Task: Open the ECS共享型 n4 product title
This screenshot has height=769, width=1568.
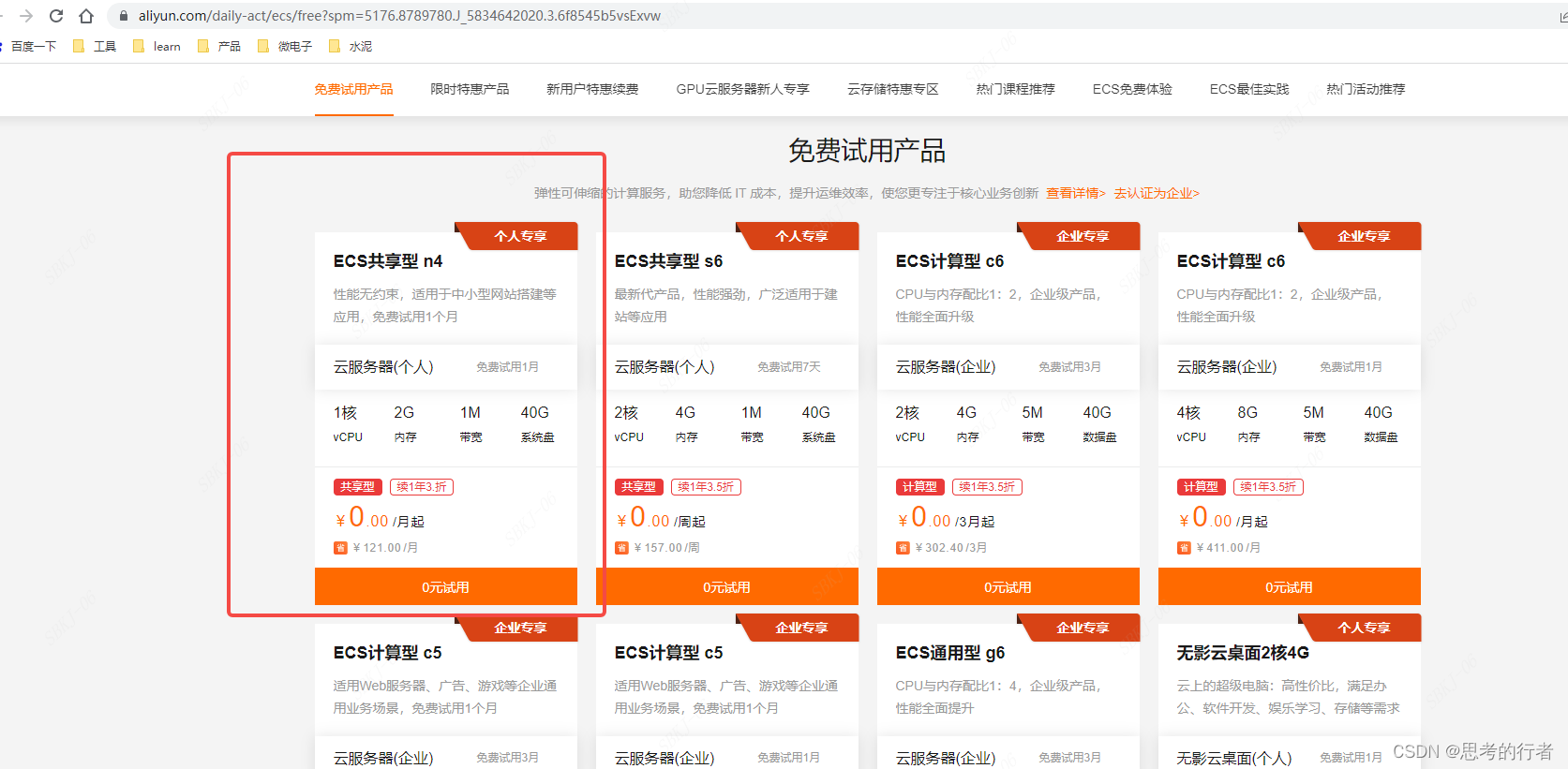Action: click(x=388, y=261)
